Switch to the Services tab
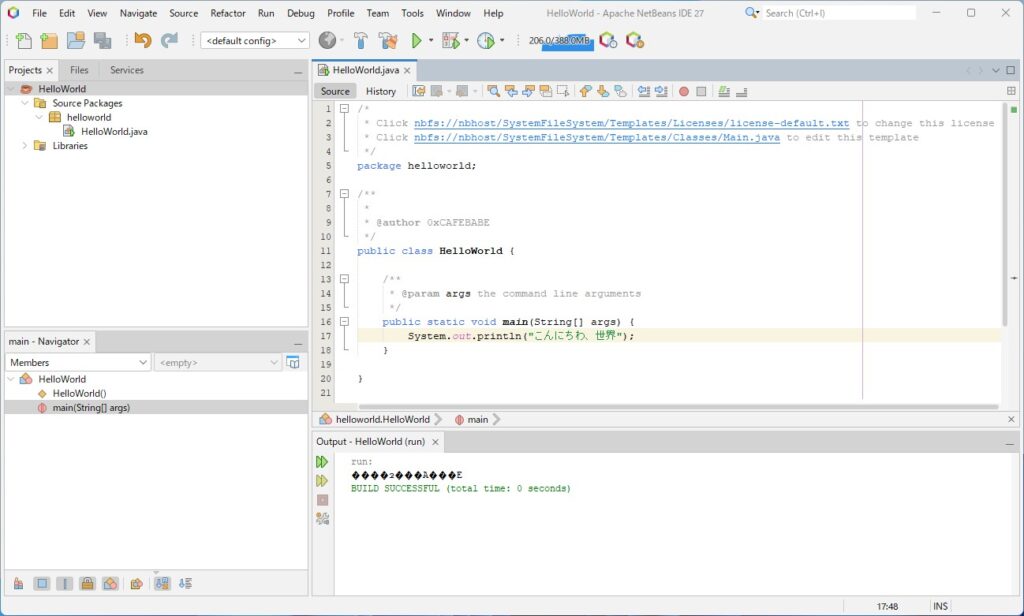 [127, 70]
